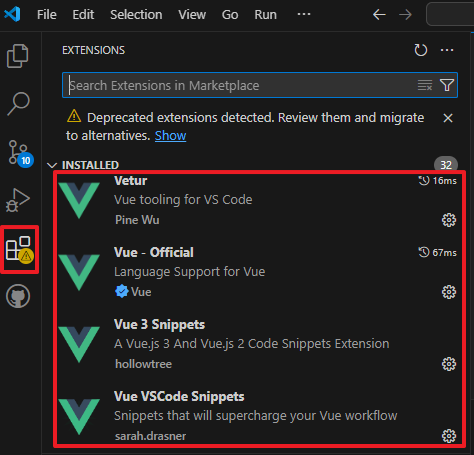Open the Run menu
Screen dimensions: 474x455
click(x=266, y=15)
